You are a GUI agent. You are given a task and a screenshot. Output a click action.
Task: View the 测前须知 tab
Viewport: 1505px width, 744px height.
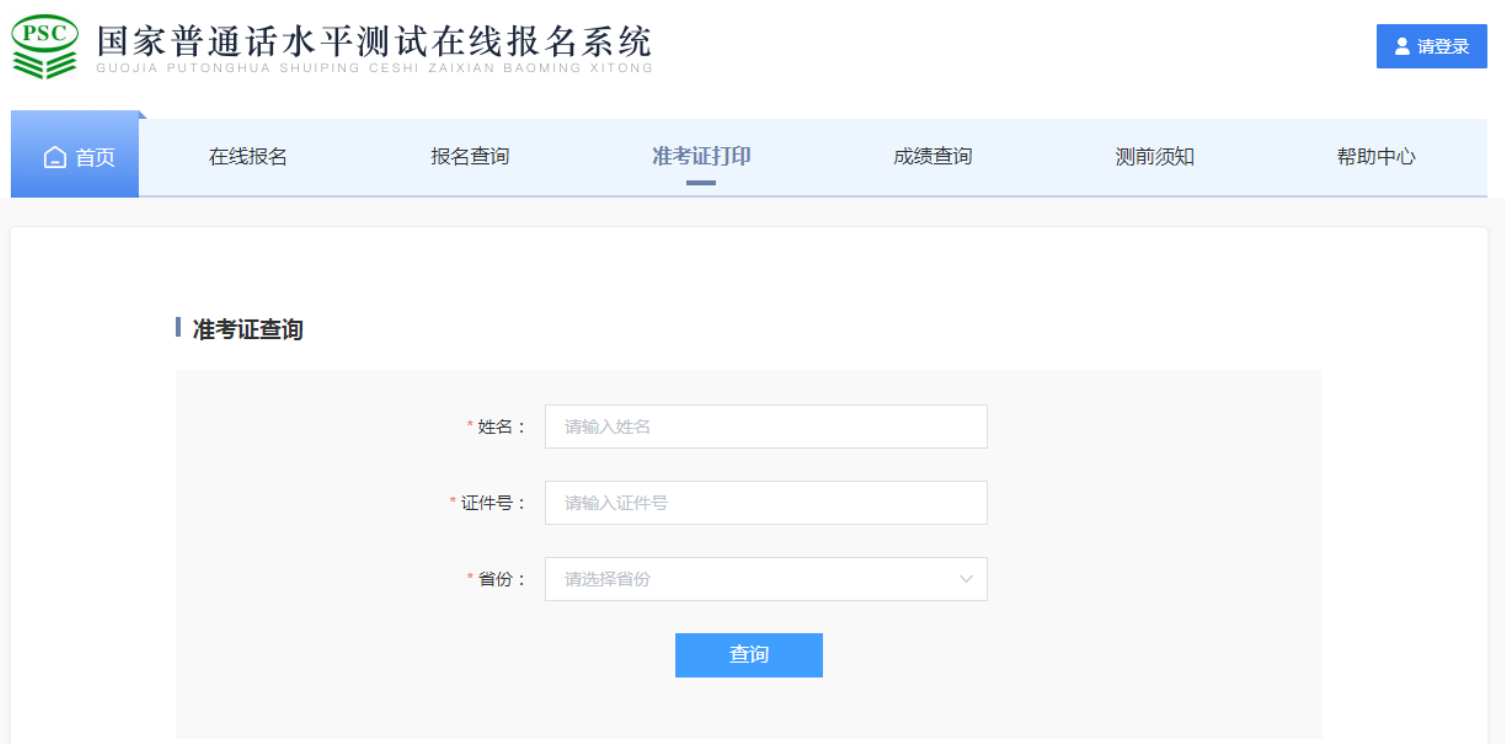(1154, 157)
